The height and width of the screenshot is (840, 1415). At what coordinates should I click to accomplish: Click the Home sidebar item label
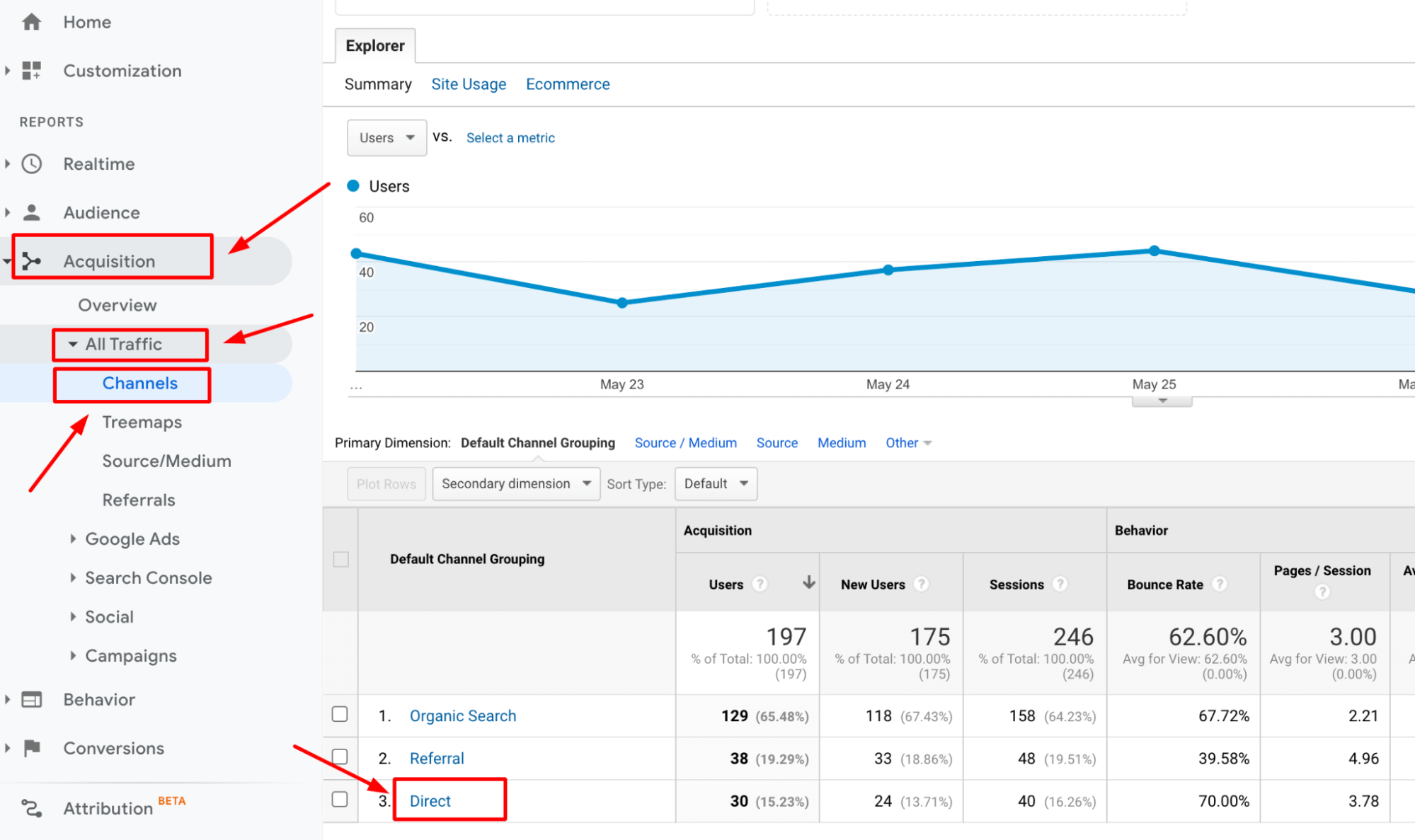pos(87,22)
